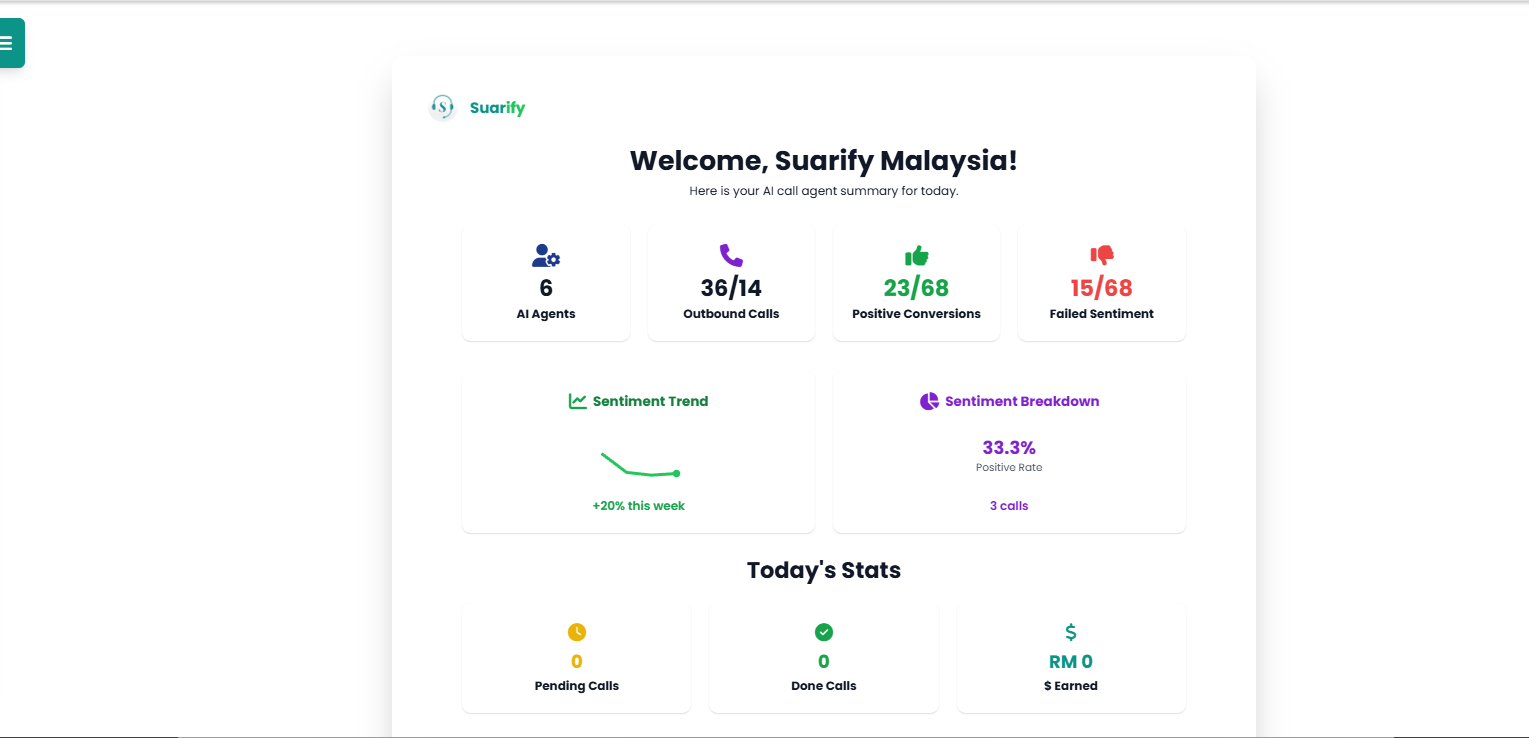This screenshot has width=1529, height=738.
Task: Click the Sentiment Breakdown pie chart icon
Action: [929, 401]
